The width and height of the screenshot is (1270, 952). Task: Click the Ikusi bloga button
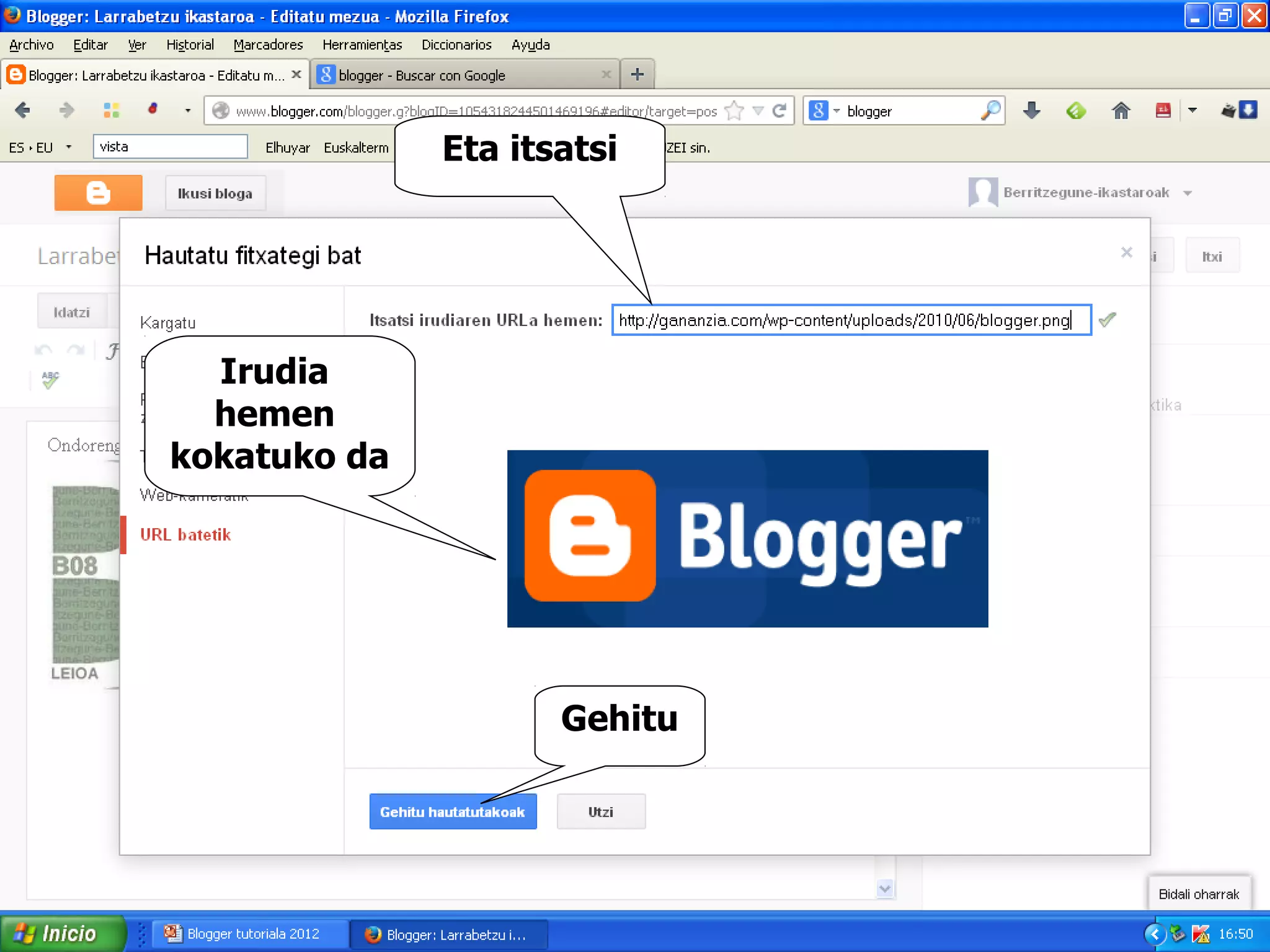215,193
